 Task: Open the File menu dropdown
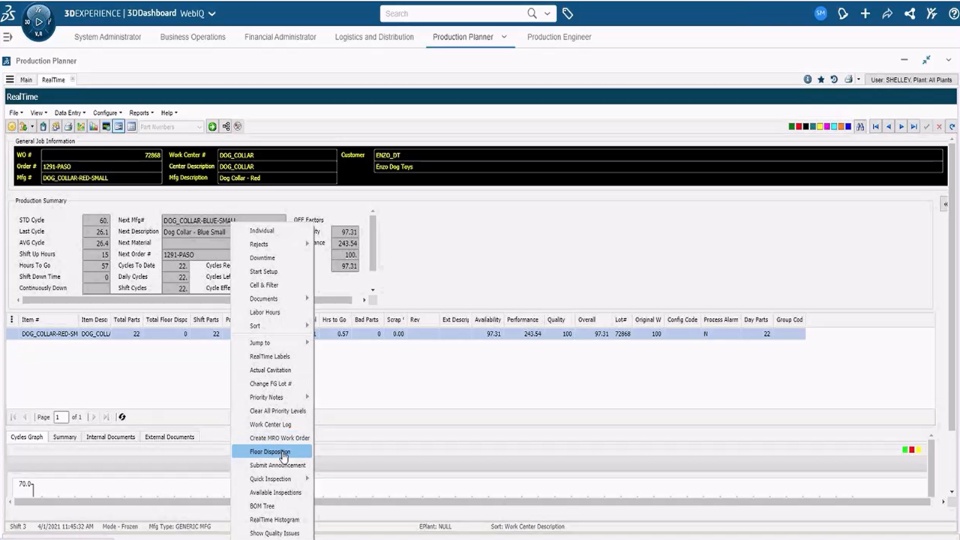(16, 113)
